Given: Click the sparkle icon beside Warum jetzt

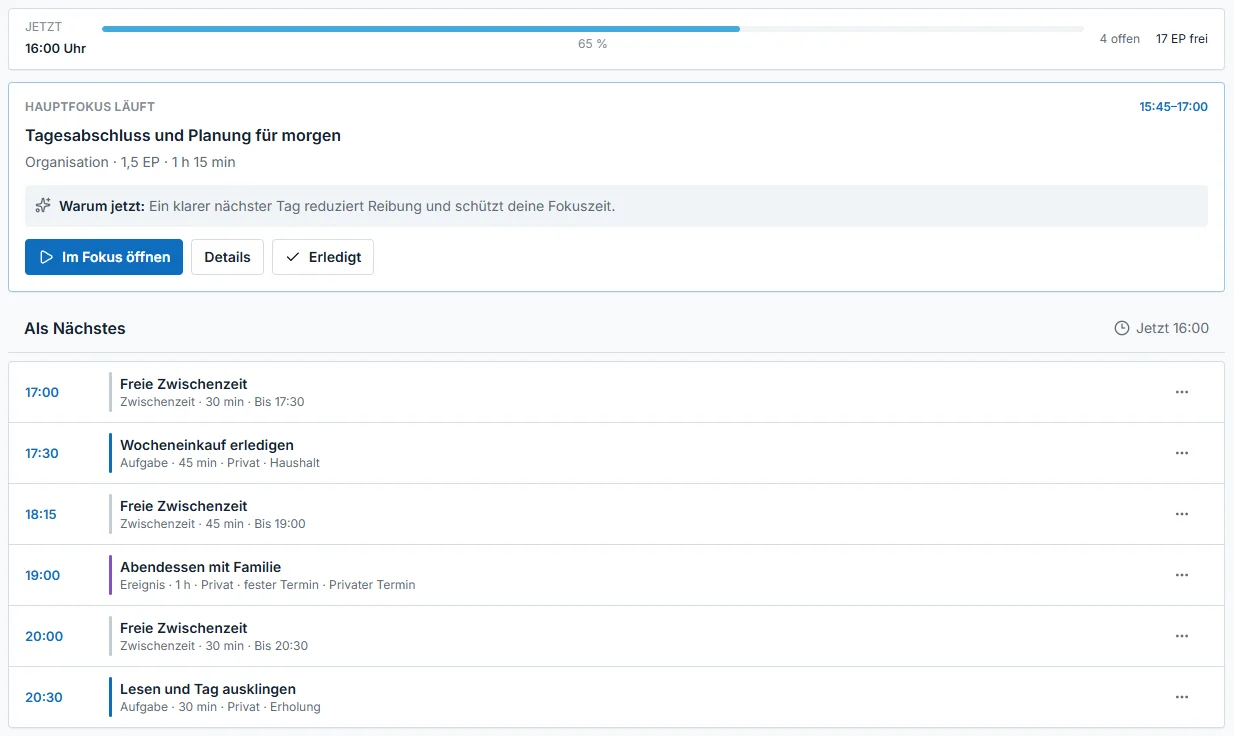Looking at the screenshot, I should click(43, 206).
